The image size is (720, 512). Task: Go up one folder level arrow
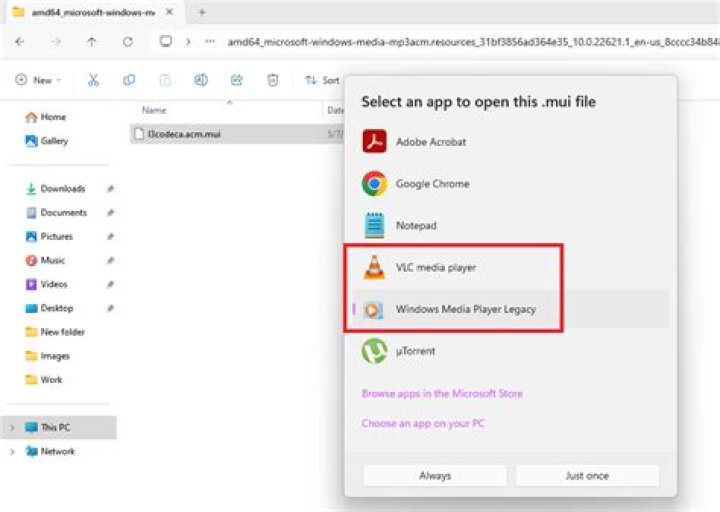(92, 42)
